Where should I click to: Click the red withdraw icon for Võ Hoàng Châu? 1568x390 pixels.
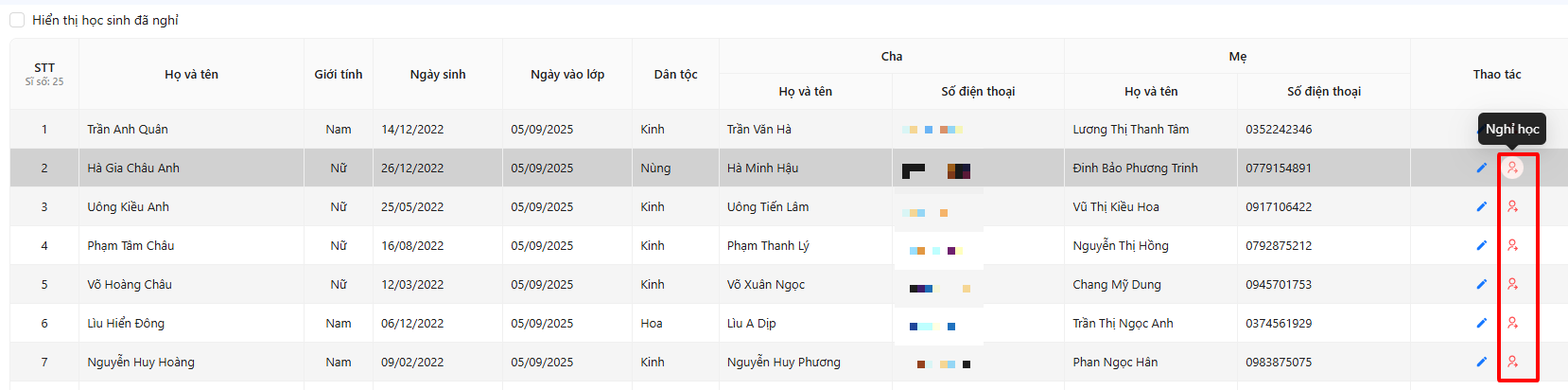[1512, 284]
